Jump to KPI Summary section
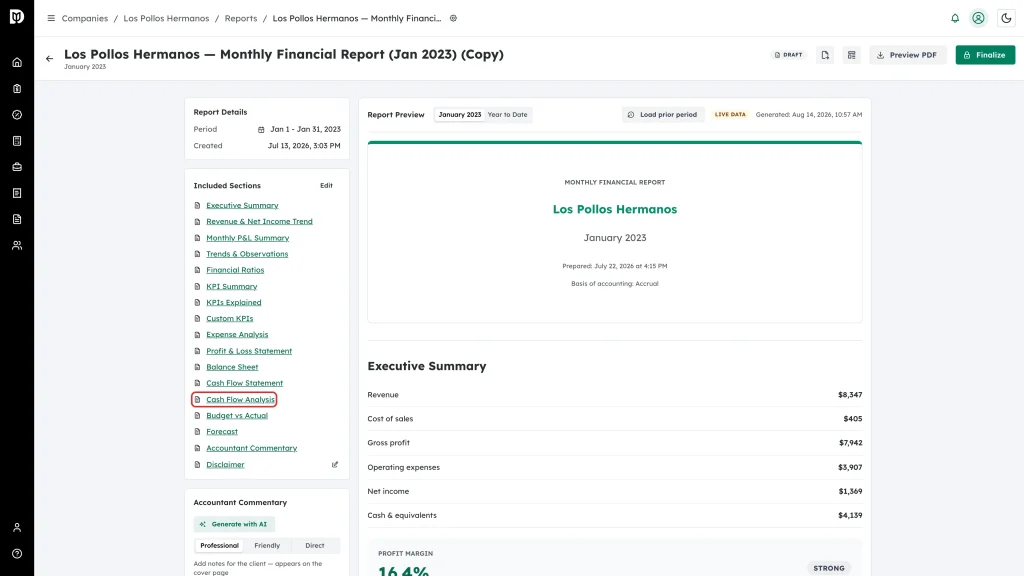Image resolution: width=1024 pixels, height=576 pixels. pyautogui.click(x=232, y=286)
